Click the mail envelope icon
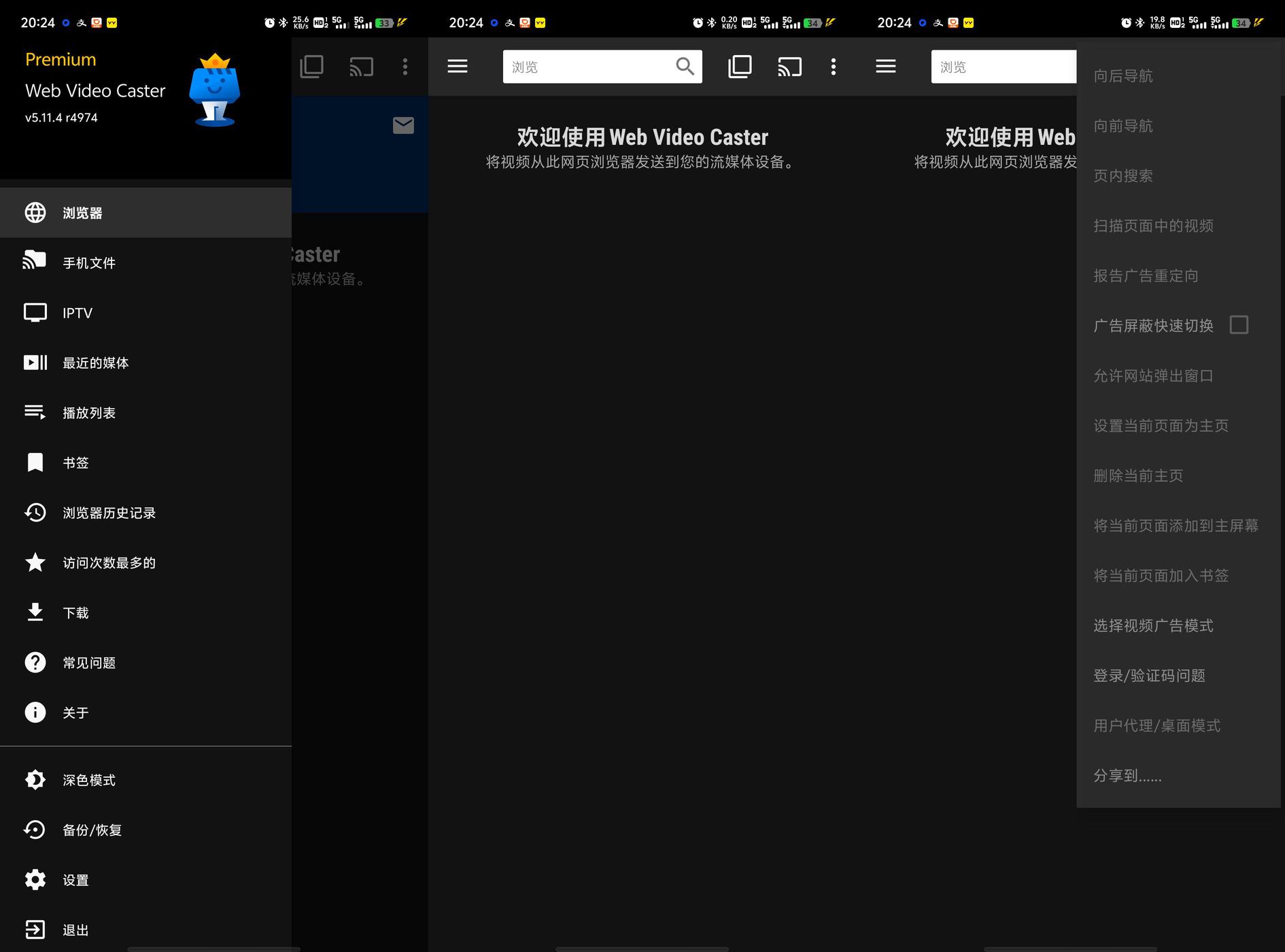Image resolution: width=1285 pixels, height=952 pixels. click(403, 125)
